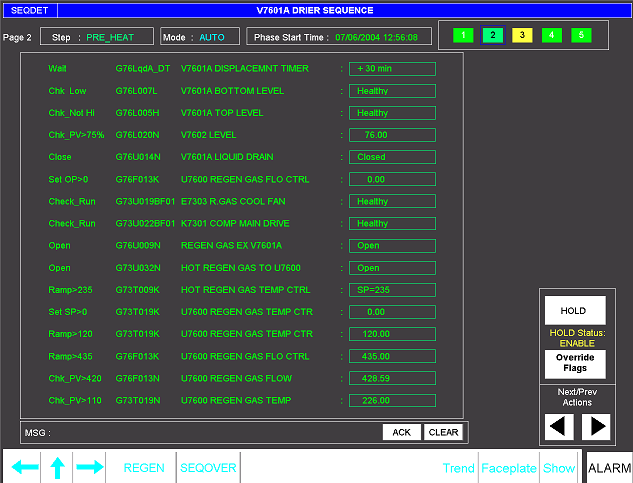
Task: Click the cyan right arrow navigation icon
Action: (x=90, y=467)
